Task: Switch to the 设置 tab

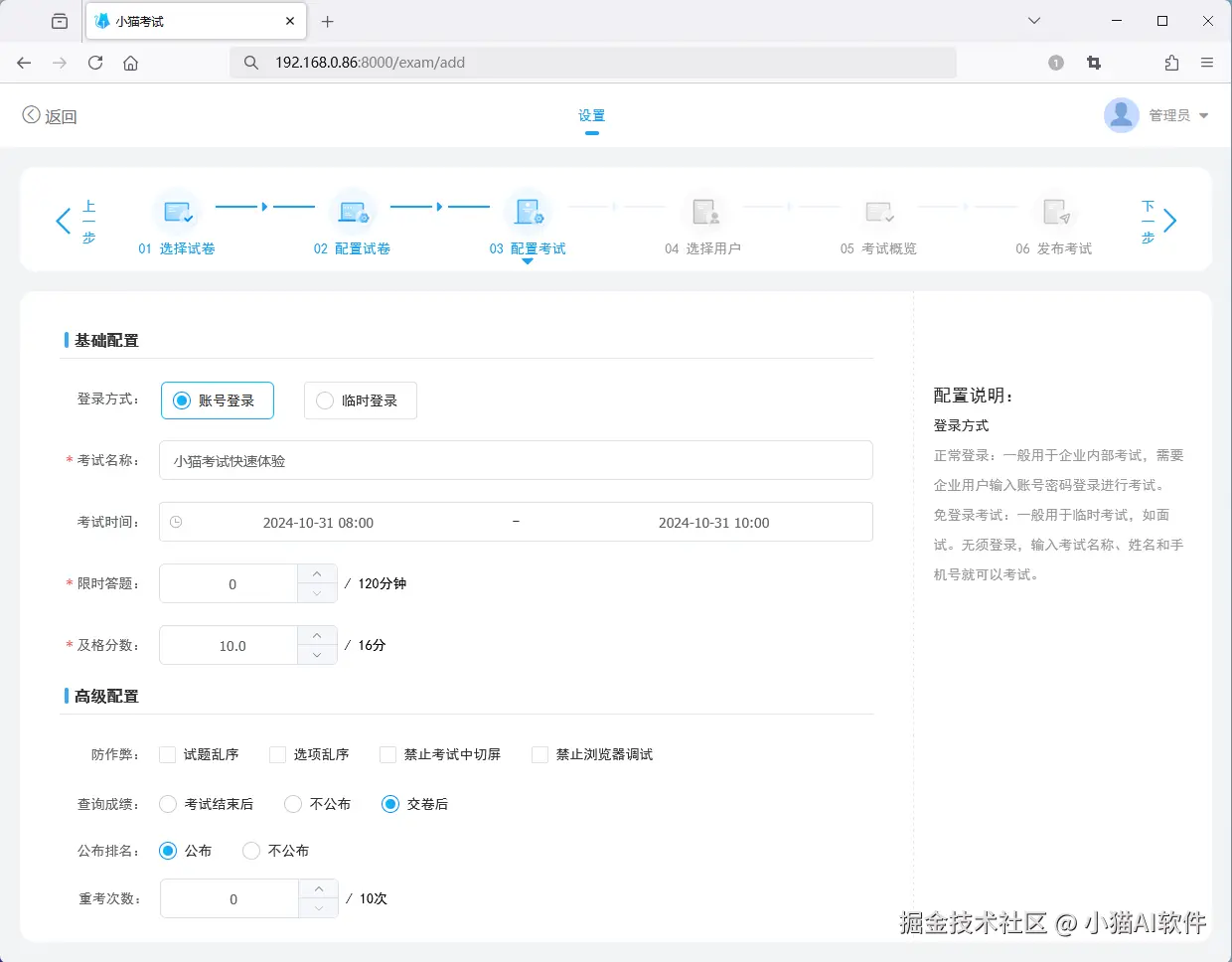Action: [x=591, y=114]
